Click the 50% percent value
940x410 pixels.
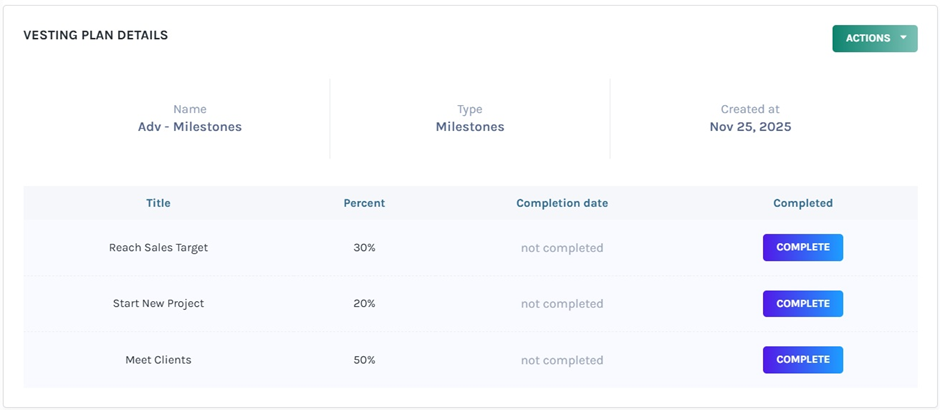[x=364, y=360]
